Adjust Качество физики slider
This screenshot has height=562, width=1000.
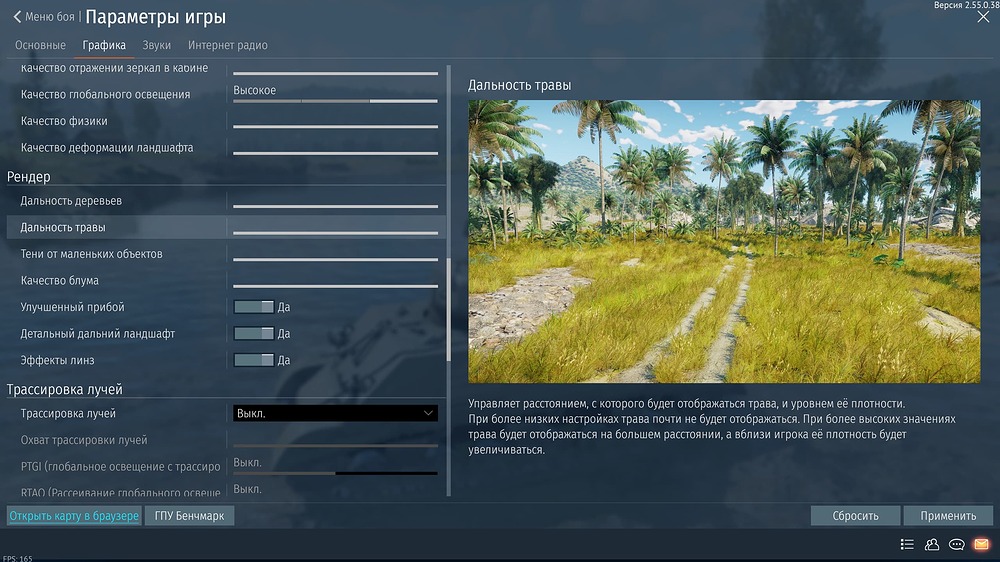(335, 126)
